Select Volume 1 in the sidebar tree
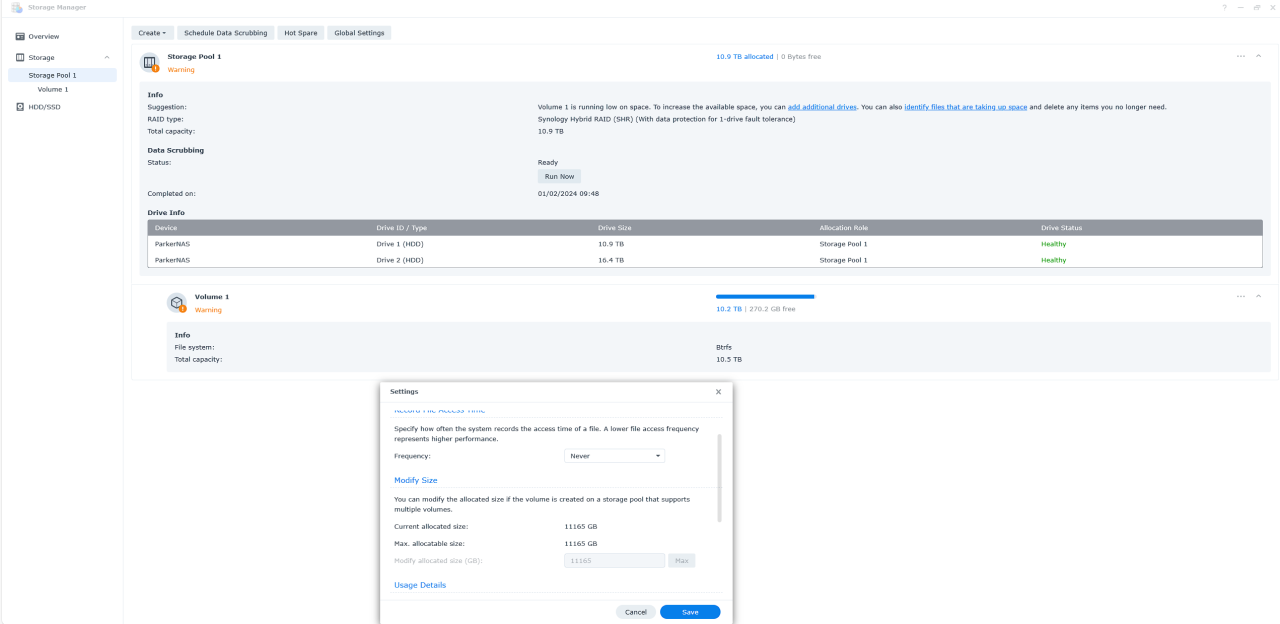The image size is (1280, 624). click(x=53, y=90)
